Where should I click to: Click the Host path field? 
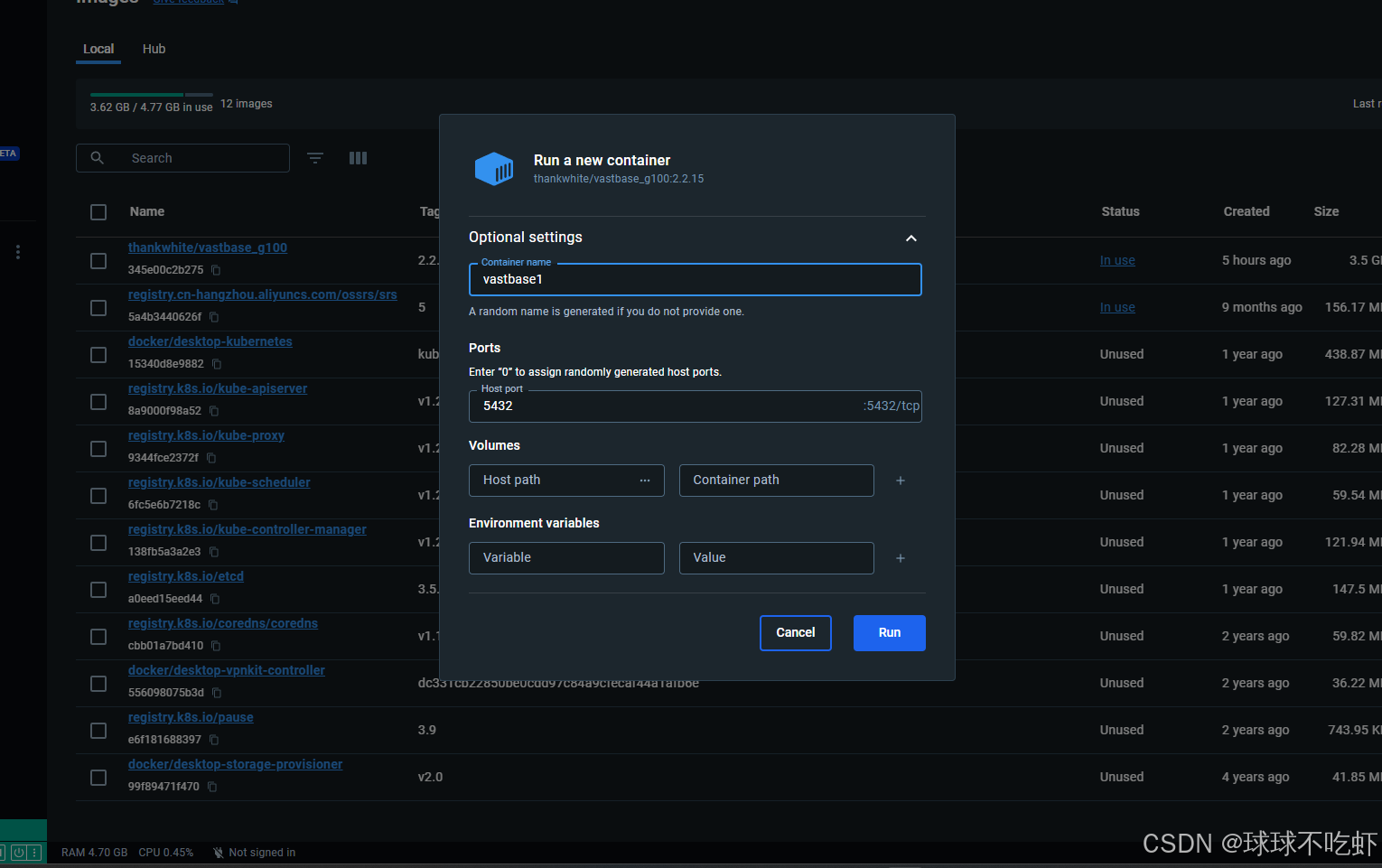(x=566, y=481)
